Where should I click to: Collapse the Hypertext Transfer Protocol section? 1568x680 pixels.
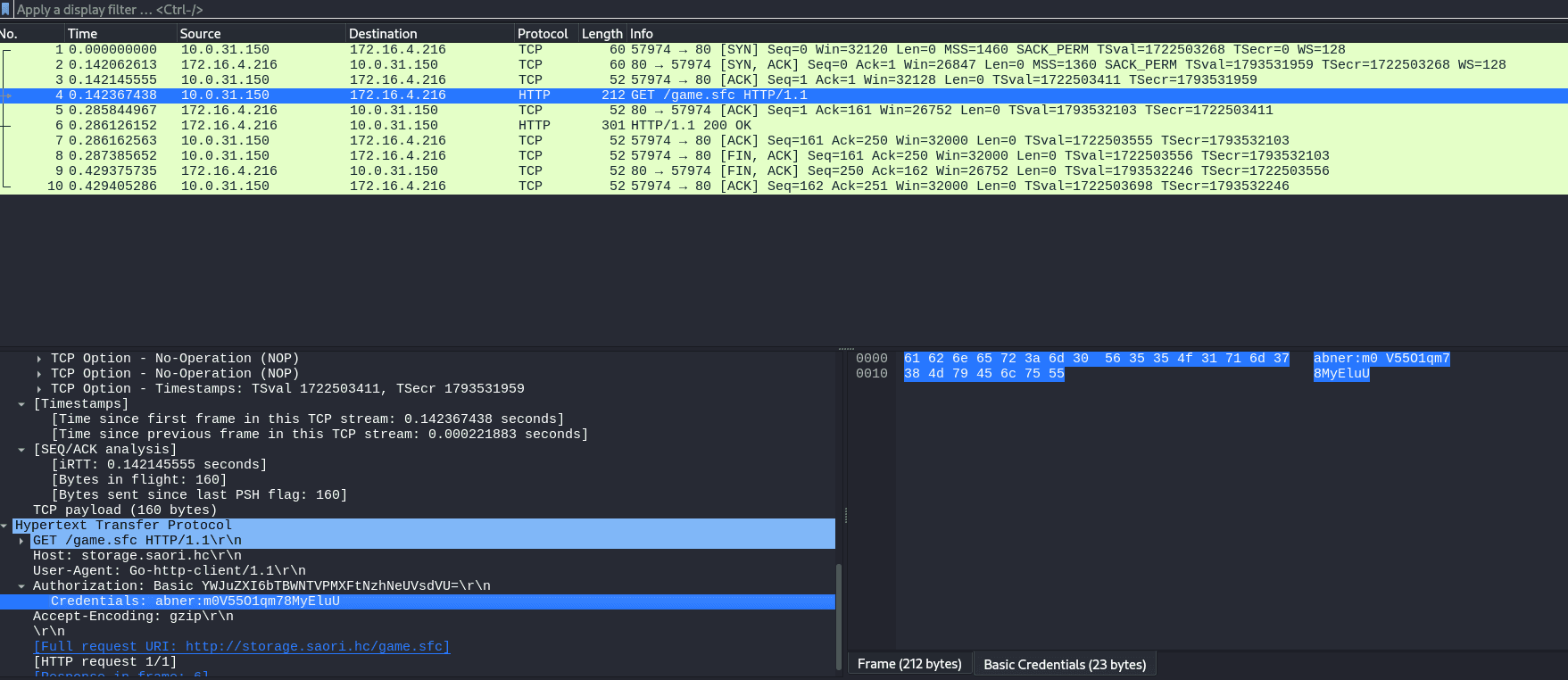coord(4,526)
